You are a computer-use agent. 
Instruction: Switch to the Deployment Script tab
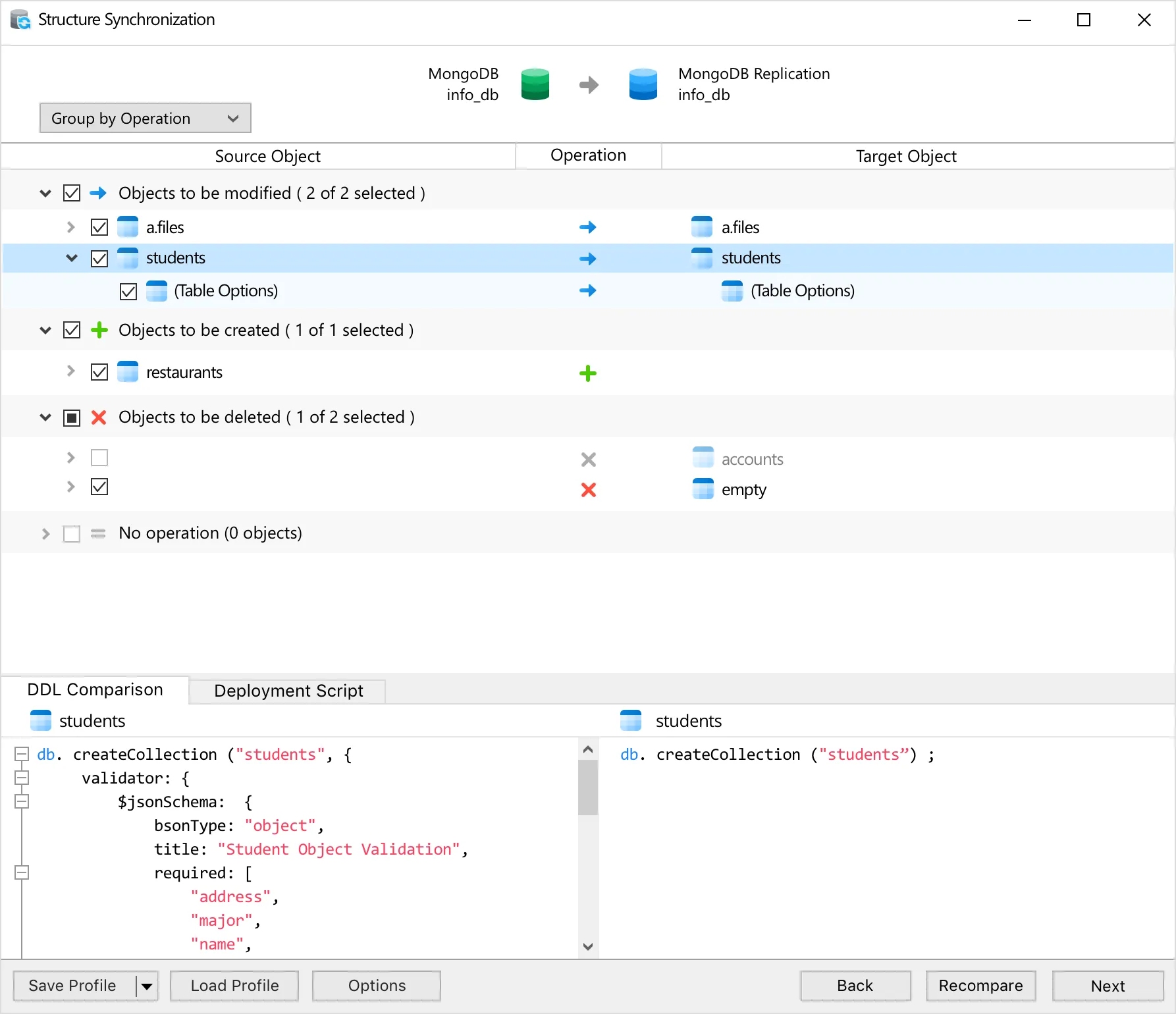288,691
